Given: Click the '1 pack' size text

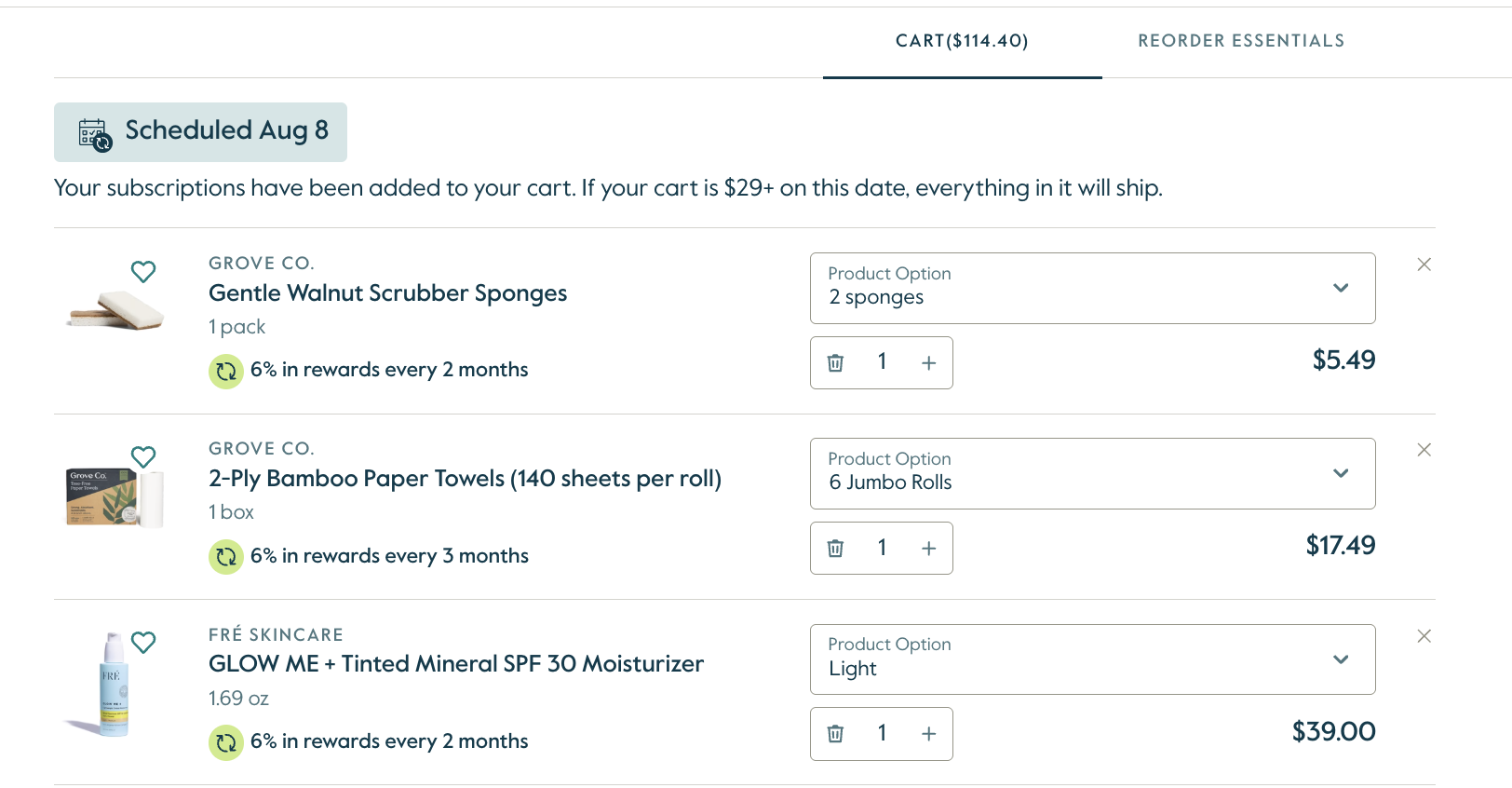Looking at the screenshot, I should click(237, 327).
